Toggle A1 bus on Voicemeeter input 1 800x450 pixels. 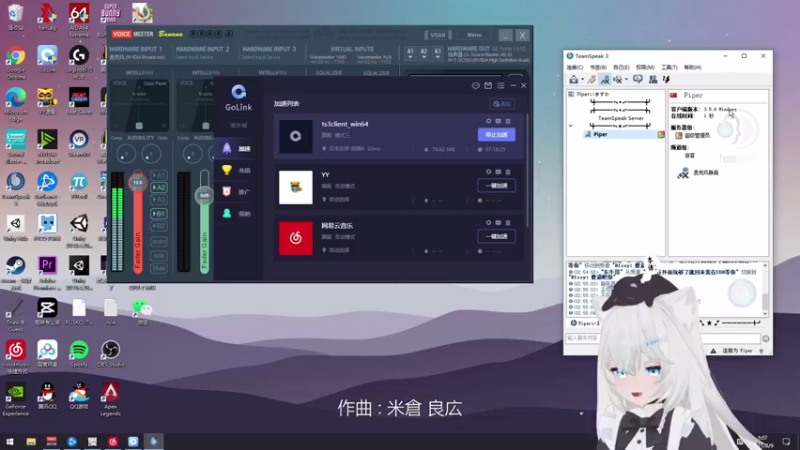click(159, 176)
